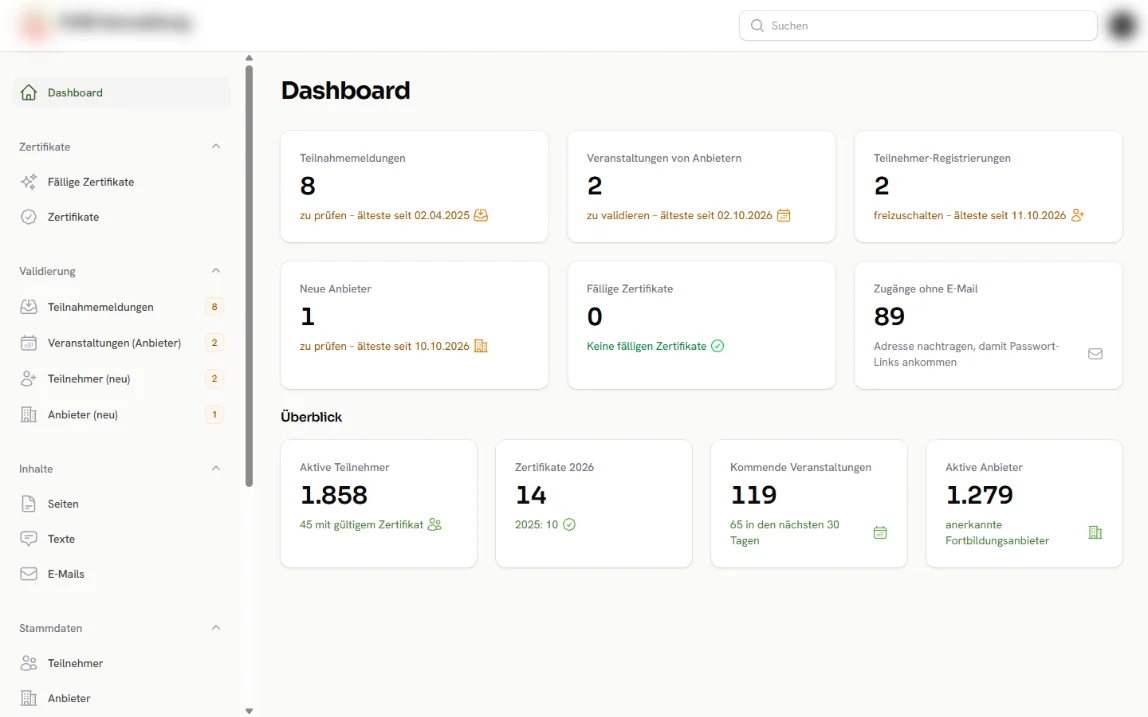Open the Aktive Teilnehmer overview card
1148x717 pixels.
click(x=379, y=504)
